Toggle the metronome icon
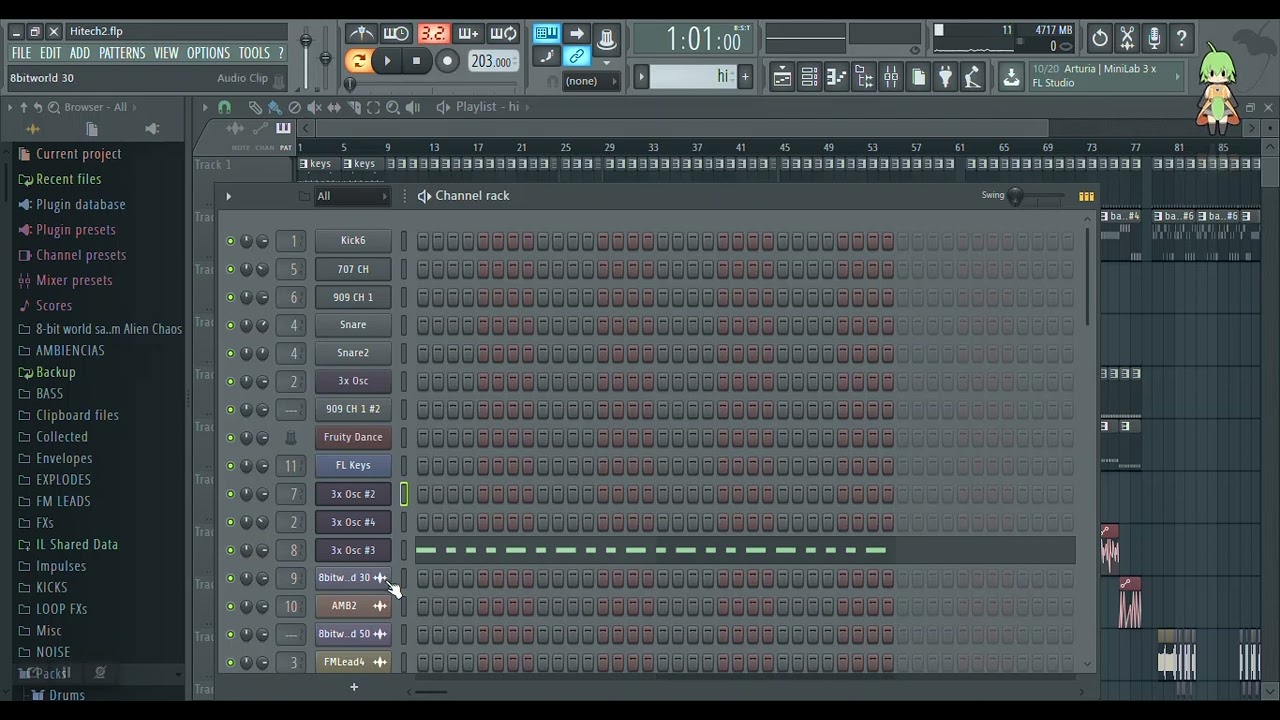The width and height of the screenshot is (1280, 720). point(360,34)
